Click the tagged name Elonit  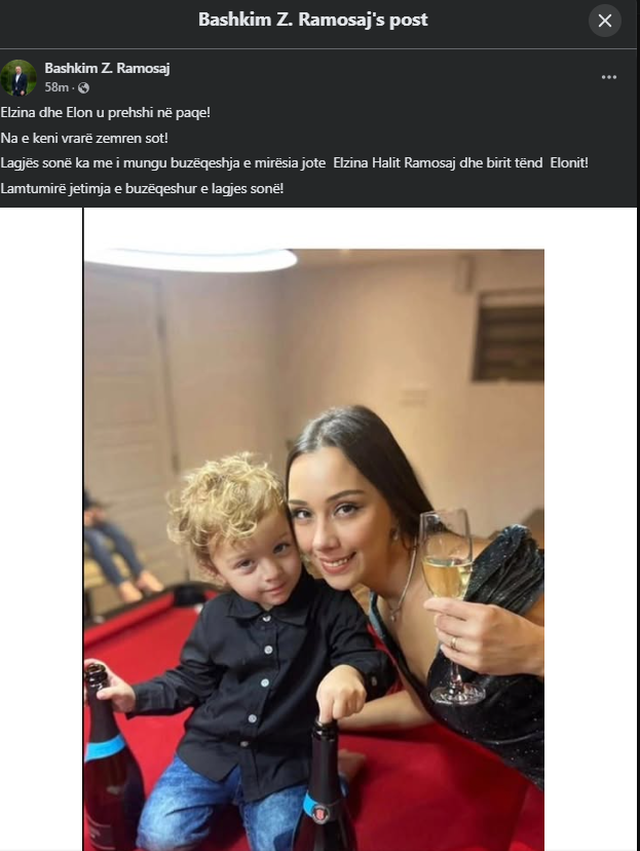(568, 163)
